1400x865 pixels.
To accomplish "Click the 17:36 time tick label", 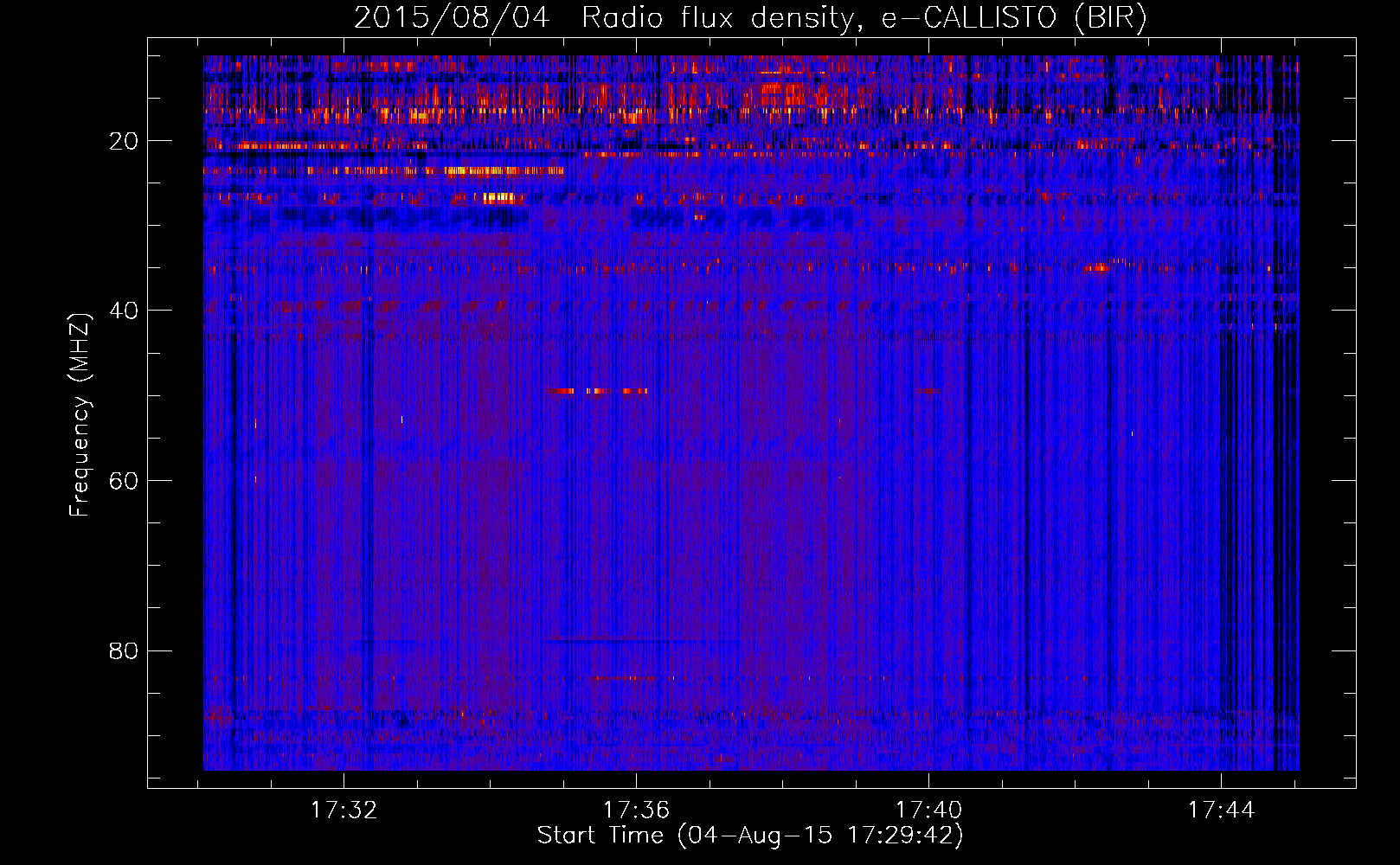I will (637, 811).
